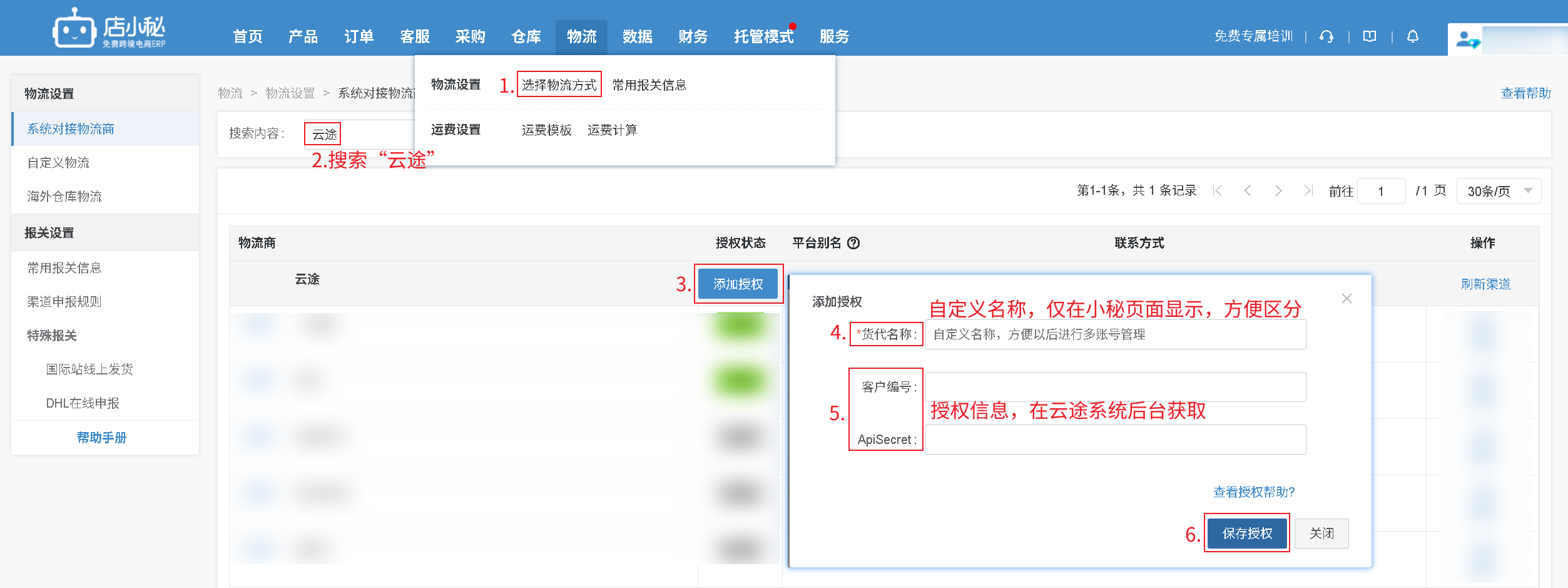Click the 添加授权 button for 云途
Image resolution: width=1568 pixels, height=588 pixels.
[x=738, y=284]
